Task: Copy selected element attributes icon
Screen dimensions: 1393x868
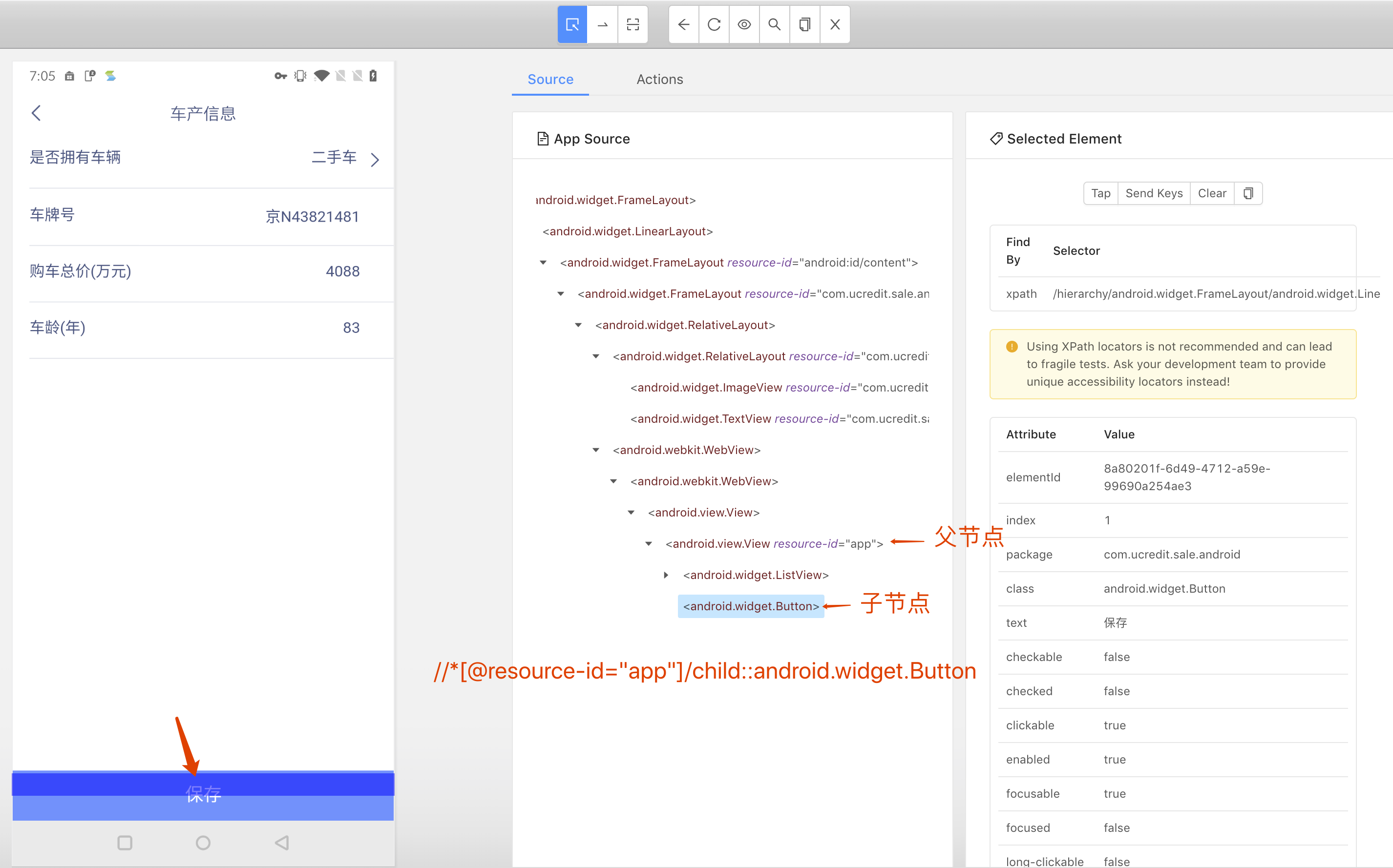Action: [1248, 193]
